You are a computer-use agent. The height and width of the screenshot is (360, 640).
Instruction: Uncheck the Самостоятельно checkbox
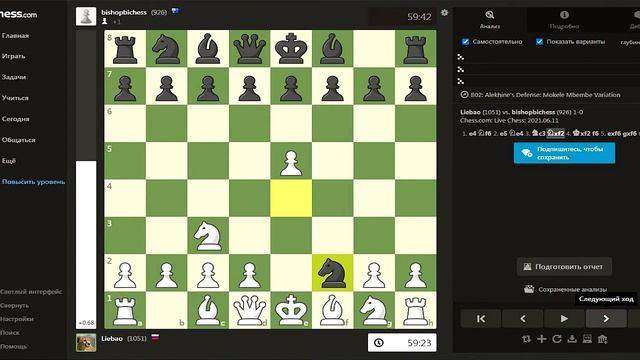tap(465, 42)
